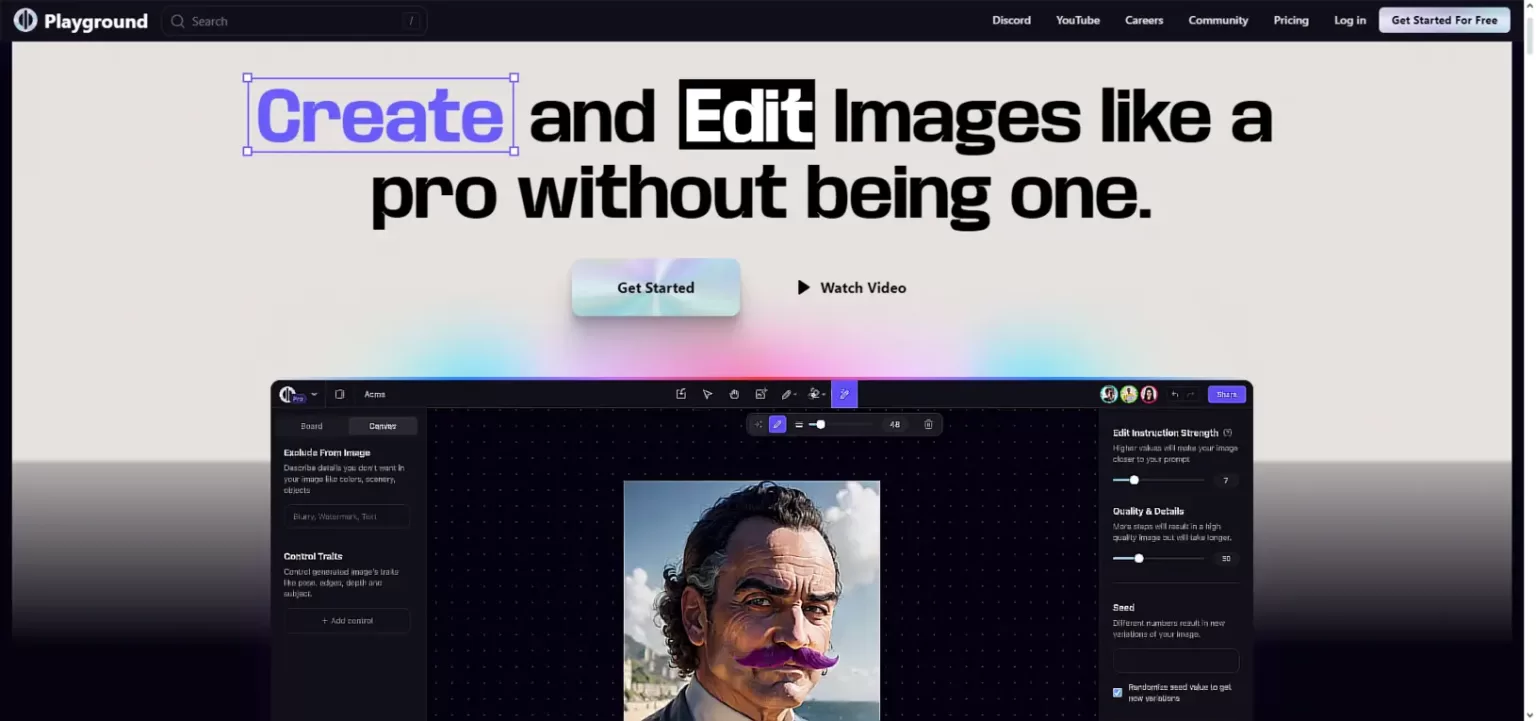
Task: Click the selected word Create in the headline
Action: coord(381,115)
